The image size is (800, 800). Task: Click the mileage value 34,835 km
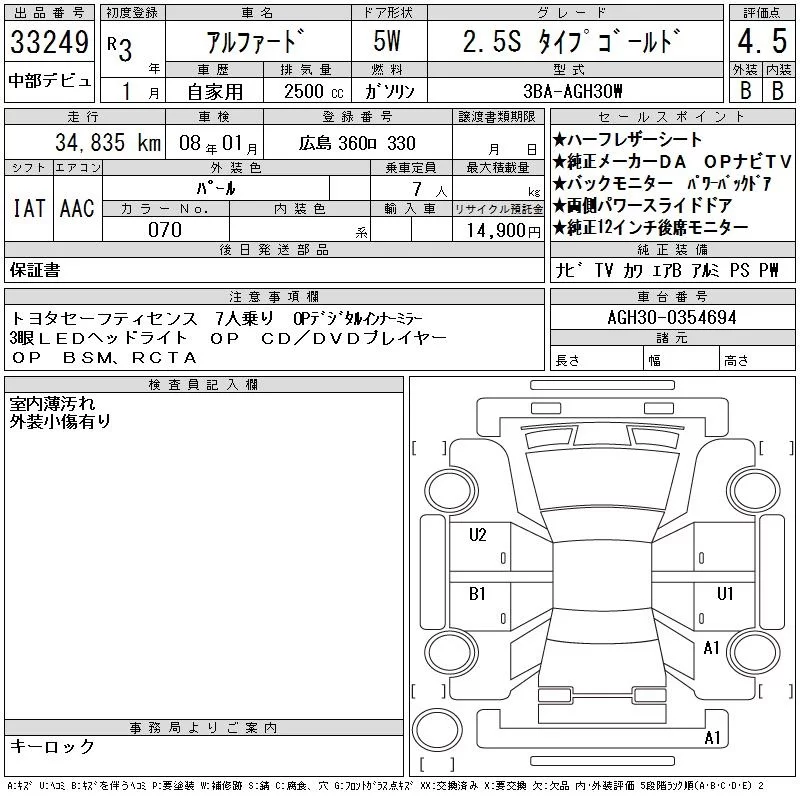point(108,142)
